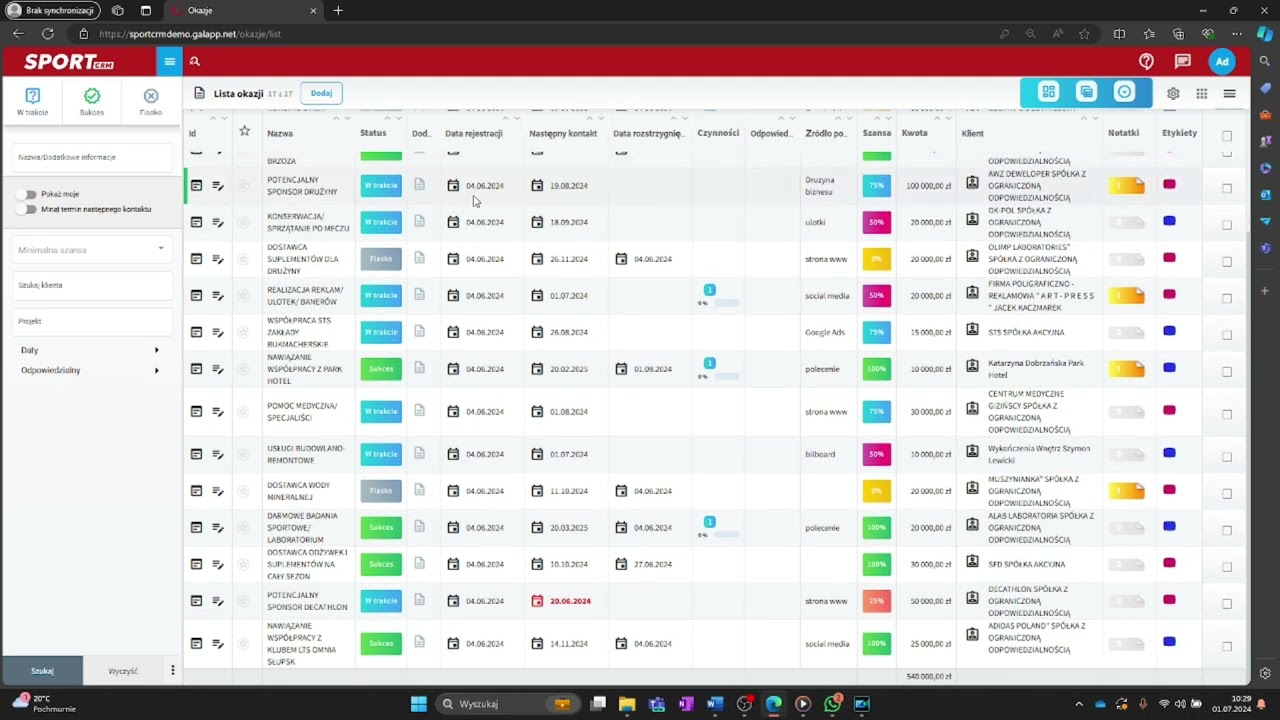Screen dimensions: 1280x720
Task: Sort by Data rejestracji column header
Action: [474, 133]
